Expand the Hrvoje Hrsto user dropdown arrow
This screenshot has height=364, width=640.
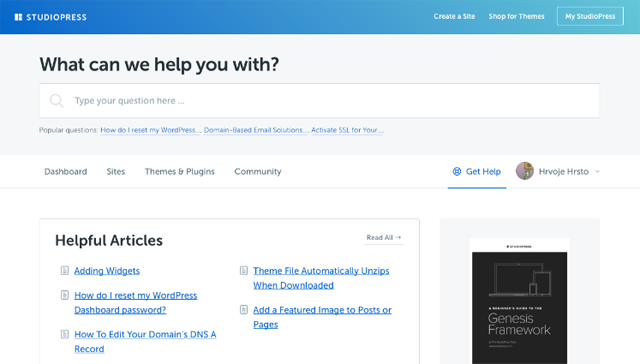click(597, 172)
